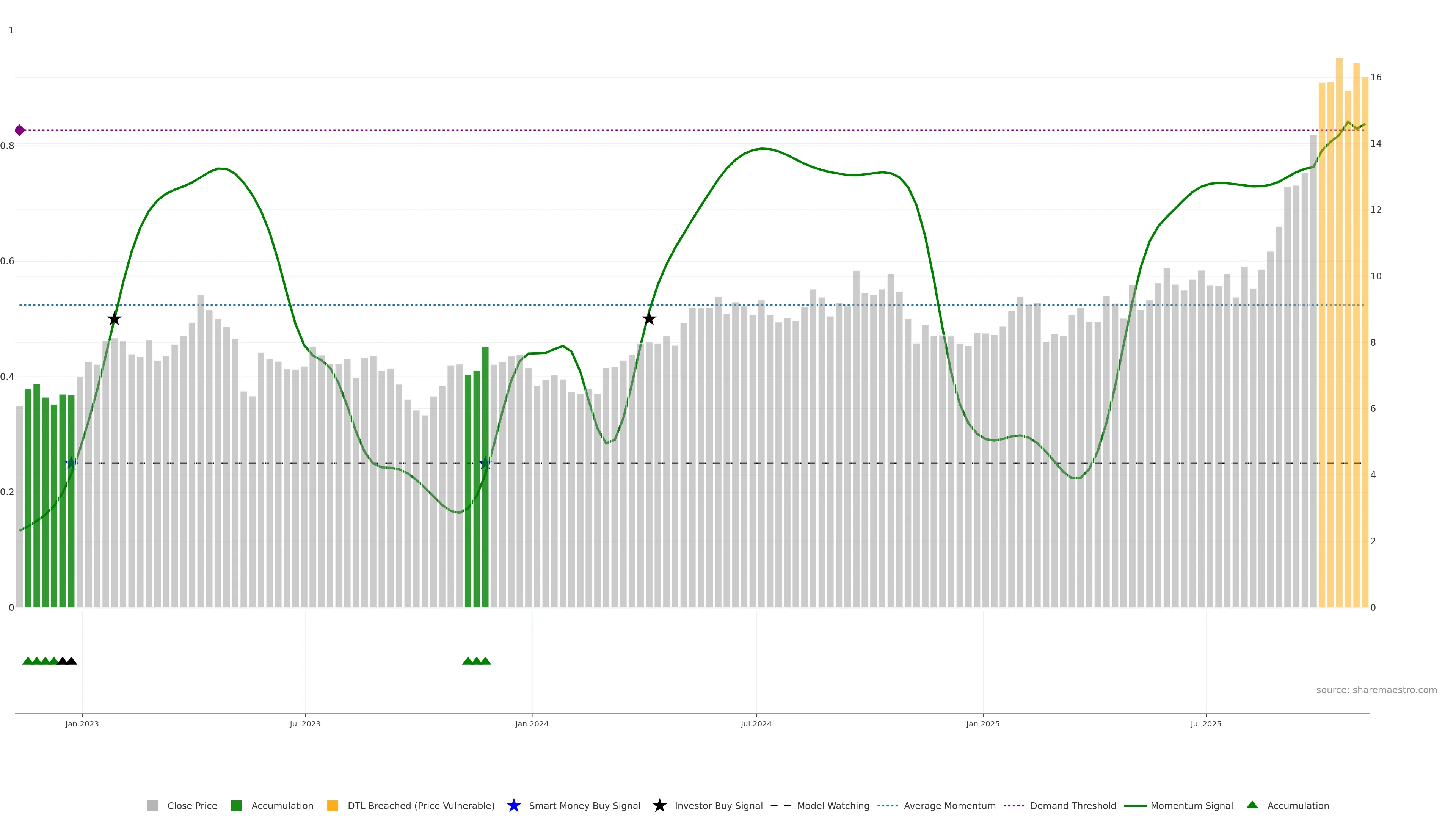Click the purple diamond Demand Threshold marker

(x=20, y=130)
